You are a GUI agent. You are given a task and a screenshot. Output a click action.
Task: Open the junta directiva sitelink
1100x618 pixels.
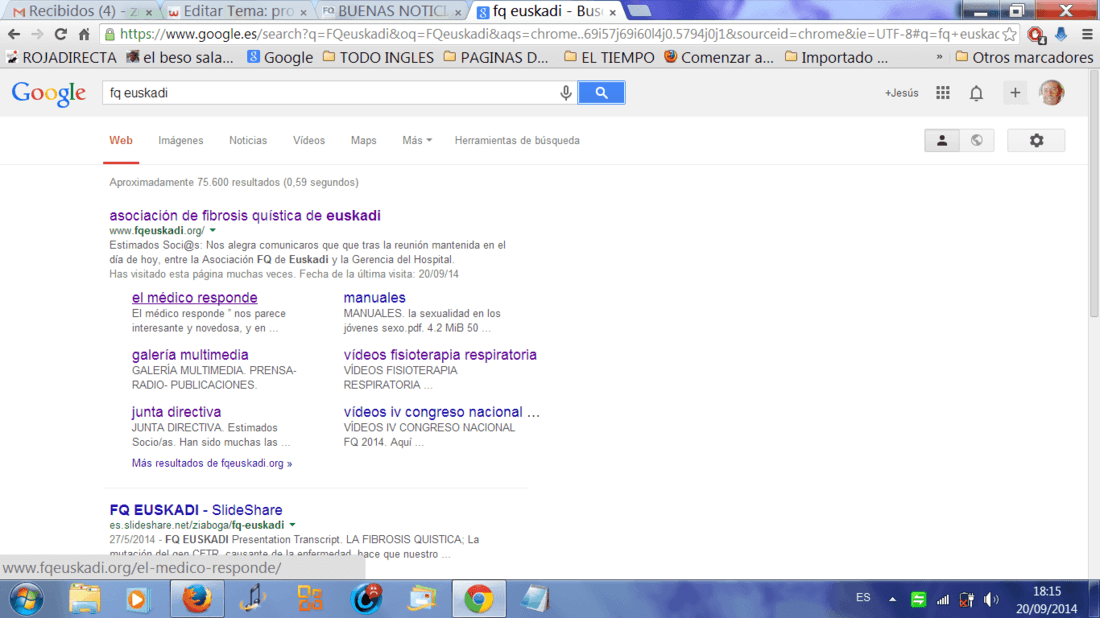tap(176, 412)
